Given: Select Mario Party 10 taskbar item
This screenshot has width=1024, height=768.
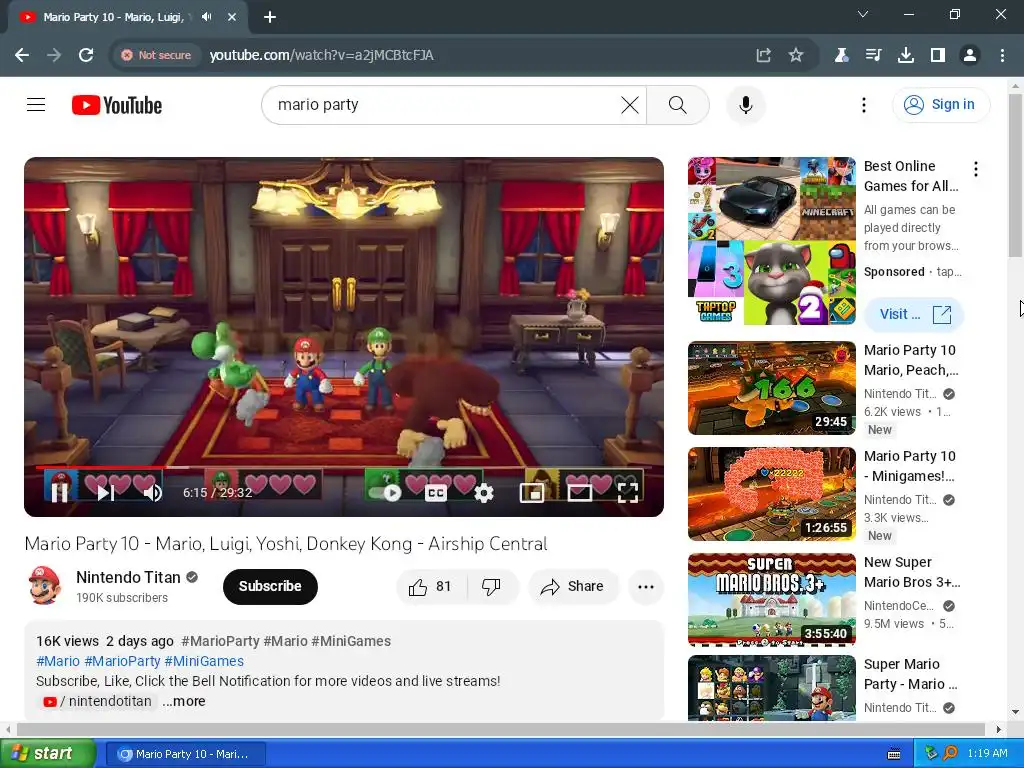Looking at the screenshot, I should [185, 754].
